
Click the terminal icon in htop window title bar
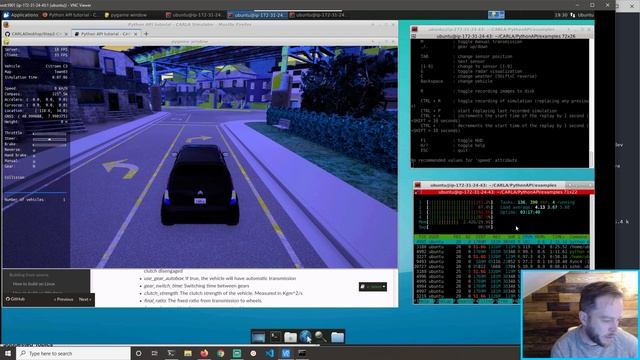[418, 185]
